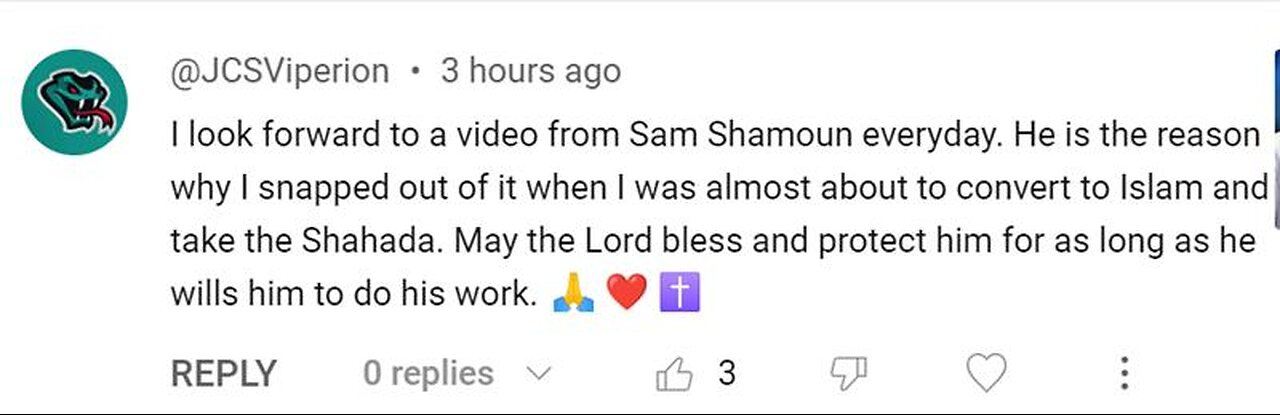Viewport: 1280px width, 415px height.
Task: Heart the comment by JCSViperion
Action: pos(985,375)
